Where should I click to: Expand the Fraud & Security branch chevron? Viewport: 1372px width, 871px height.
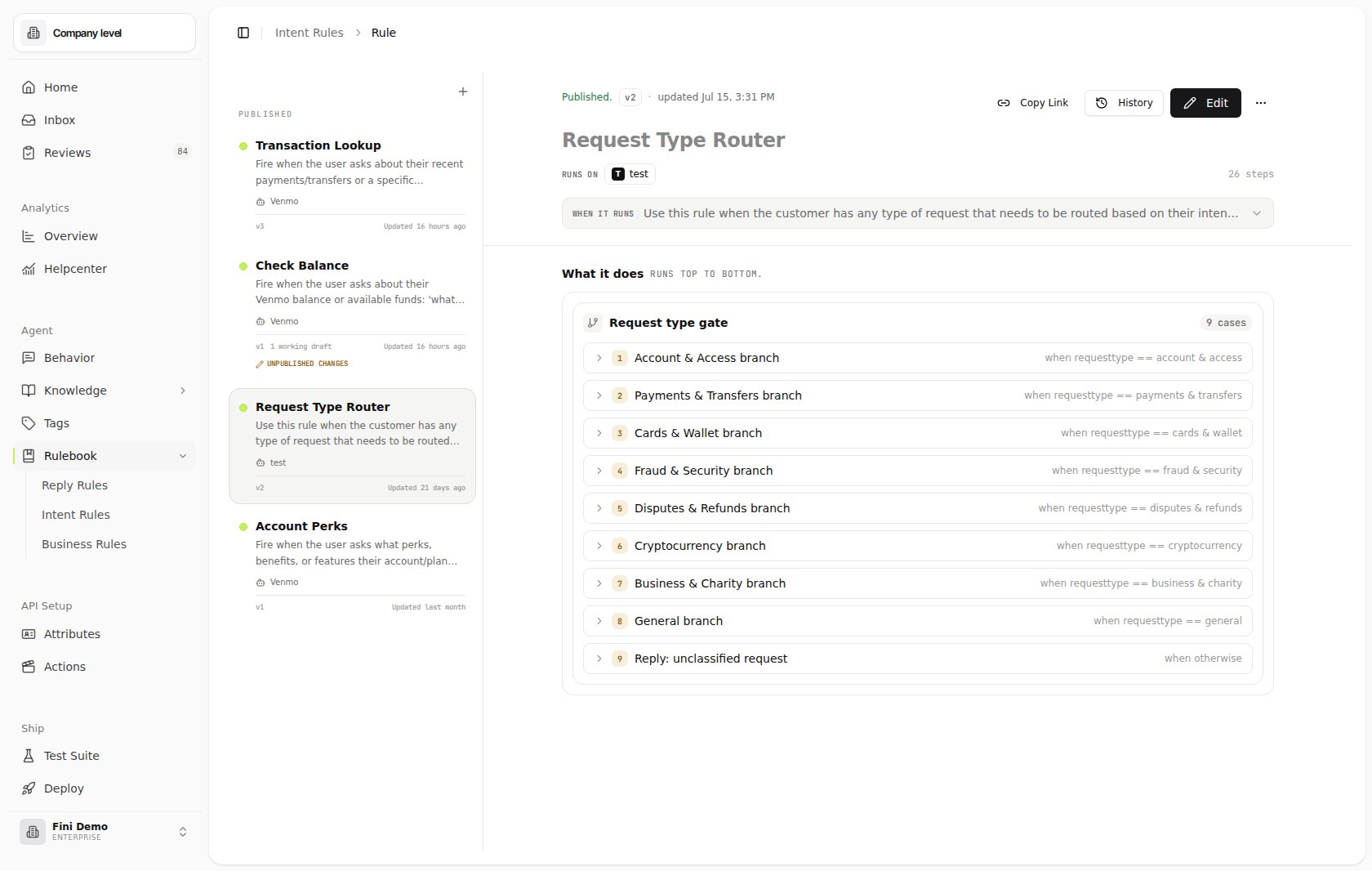click(x=599, y=471)
